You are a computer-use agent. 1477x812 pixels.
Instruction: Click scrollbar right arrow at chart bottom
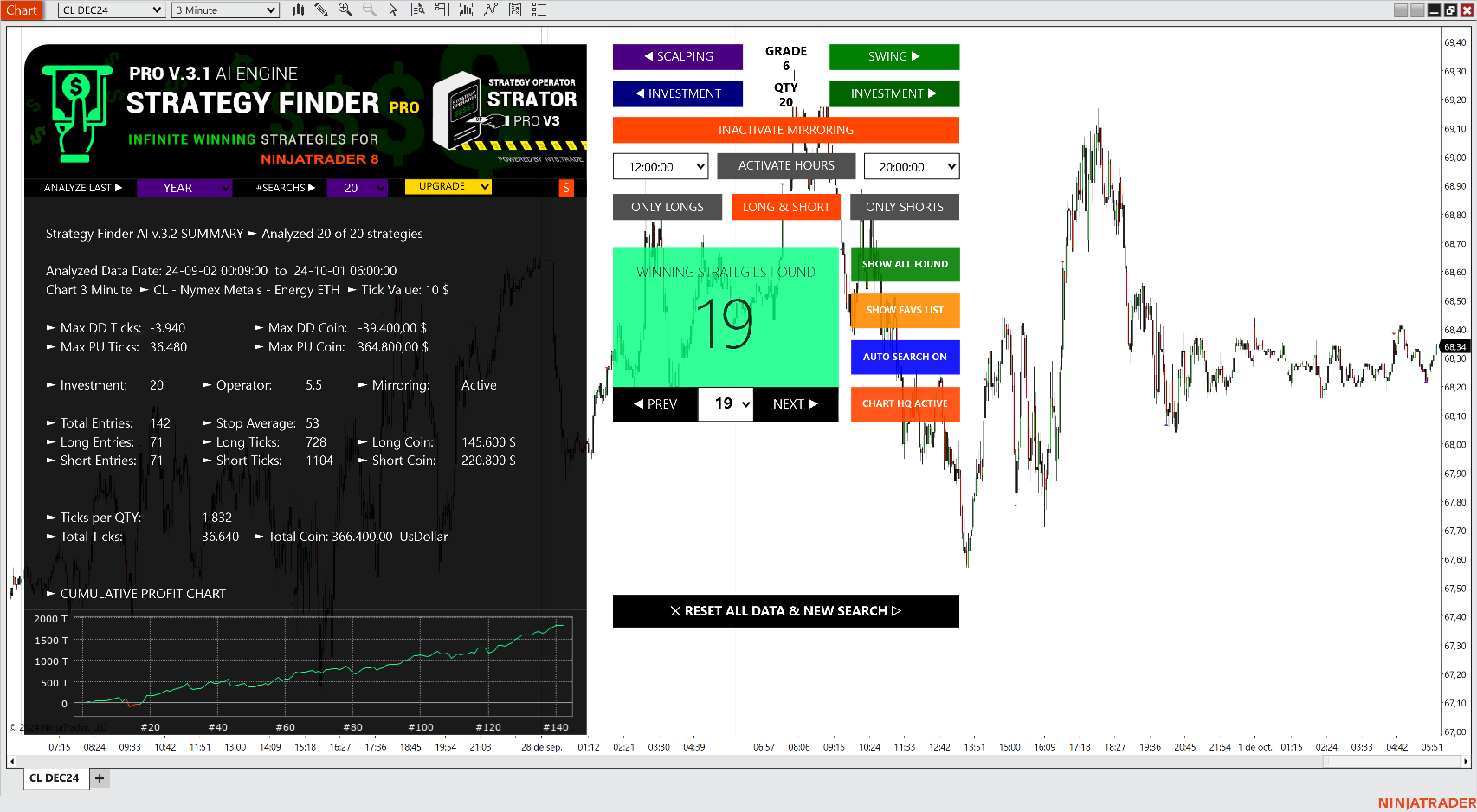click(1465, 762)
